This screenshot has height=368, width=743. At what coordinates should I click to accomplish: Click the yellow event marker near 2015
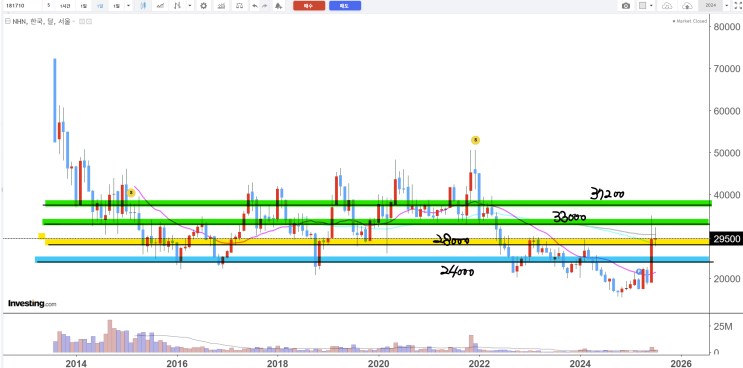coord(131,193)
